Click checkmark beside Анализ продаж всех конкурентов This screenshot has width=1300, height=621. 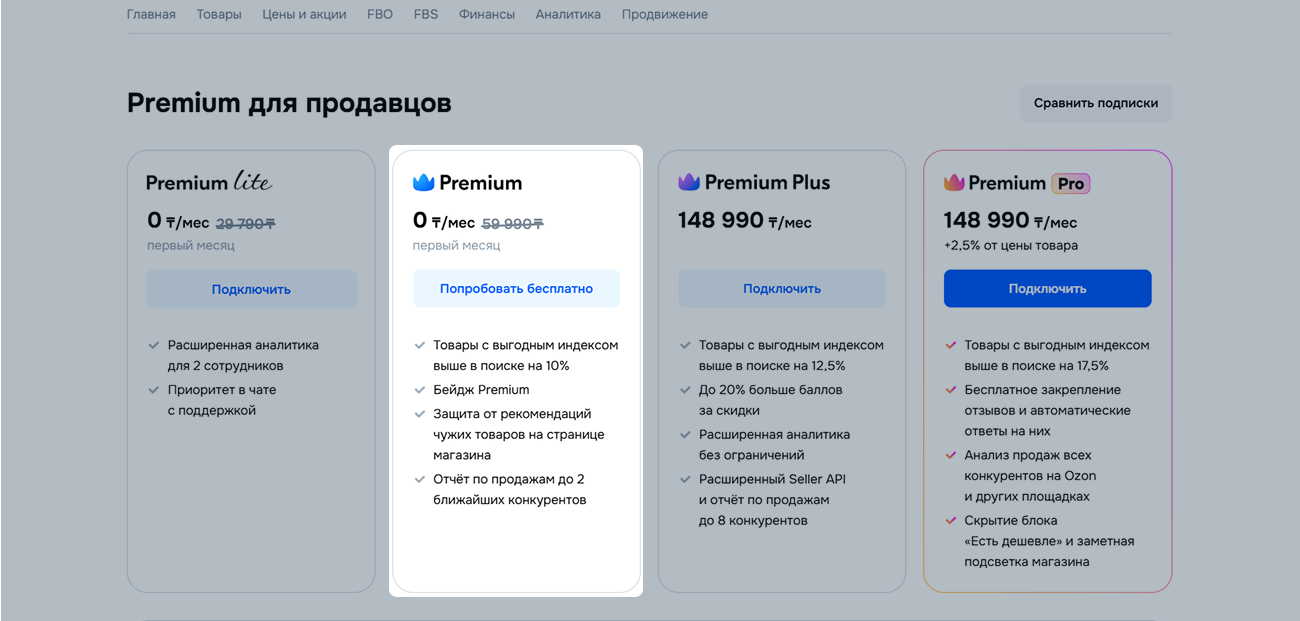tap(951, 455)
